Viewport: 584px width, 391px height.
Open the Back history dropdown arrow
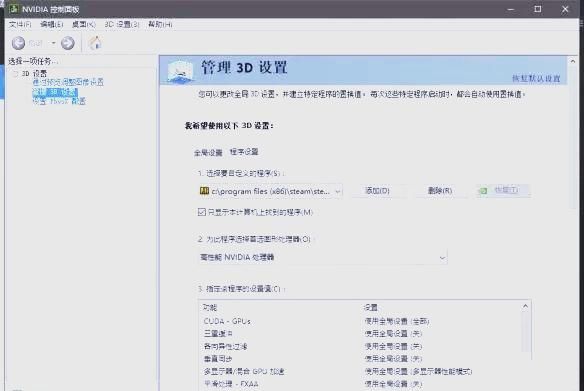click(x=54, y=43)
